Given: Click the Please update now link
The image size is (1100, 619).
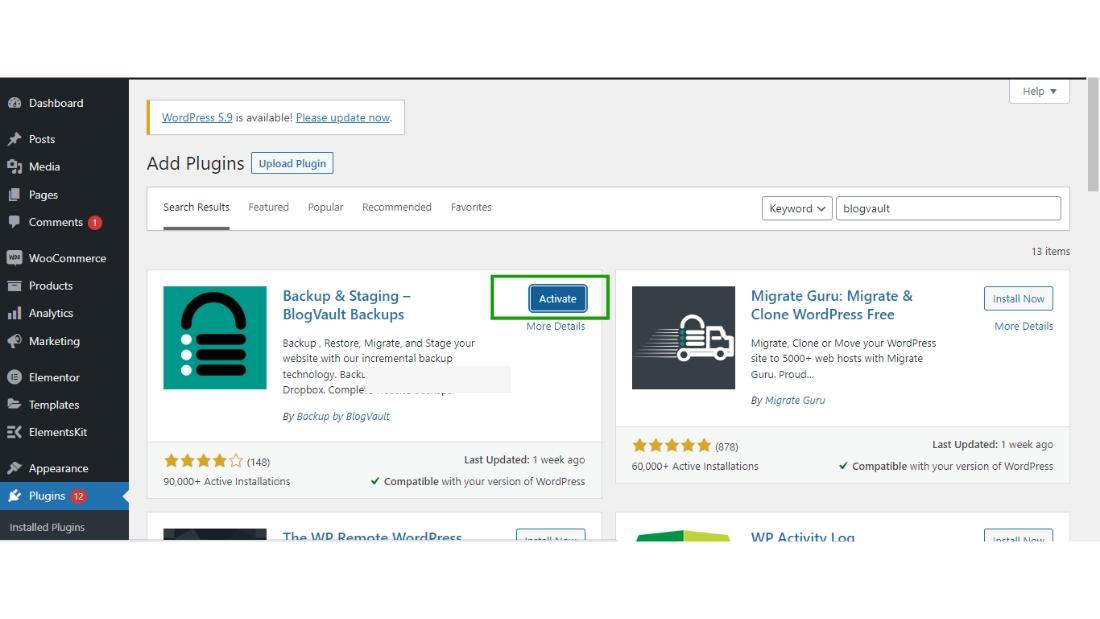Looking at the screenshot, I should [x=342, y=117].
